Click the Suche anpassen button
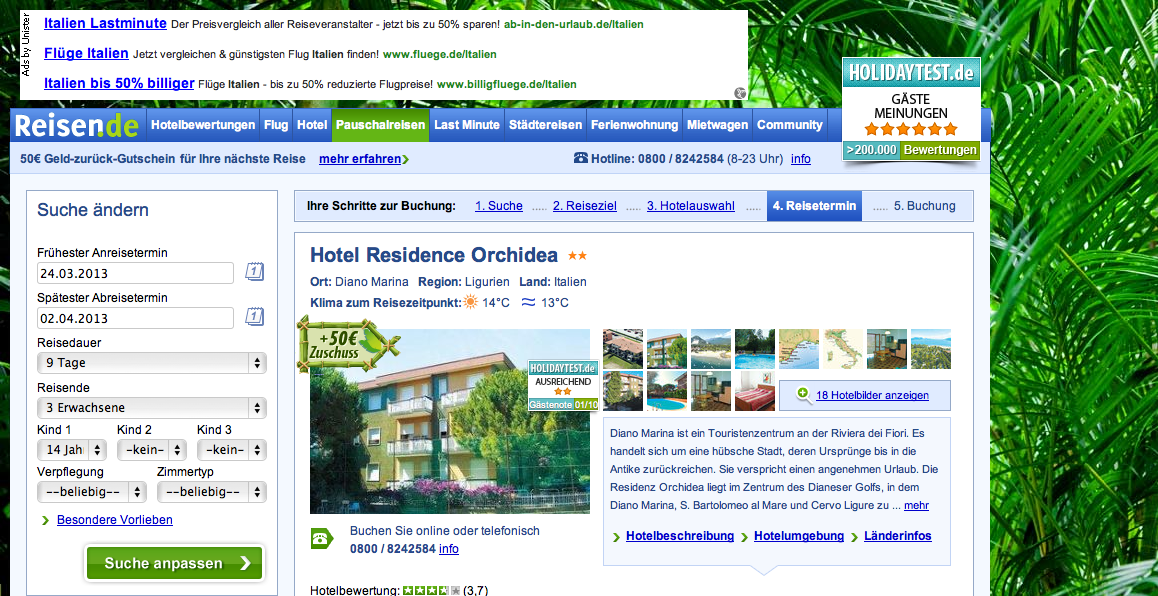This screenshot has height=596, width=1158. click(x=174, y=563)
